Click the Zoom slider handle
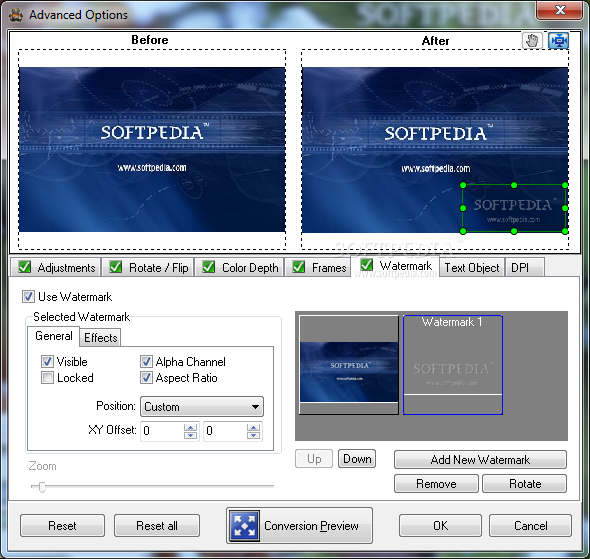The height and width of the screenshot is (559, 590). pyautogui.click(x=42, y=486)
